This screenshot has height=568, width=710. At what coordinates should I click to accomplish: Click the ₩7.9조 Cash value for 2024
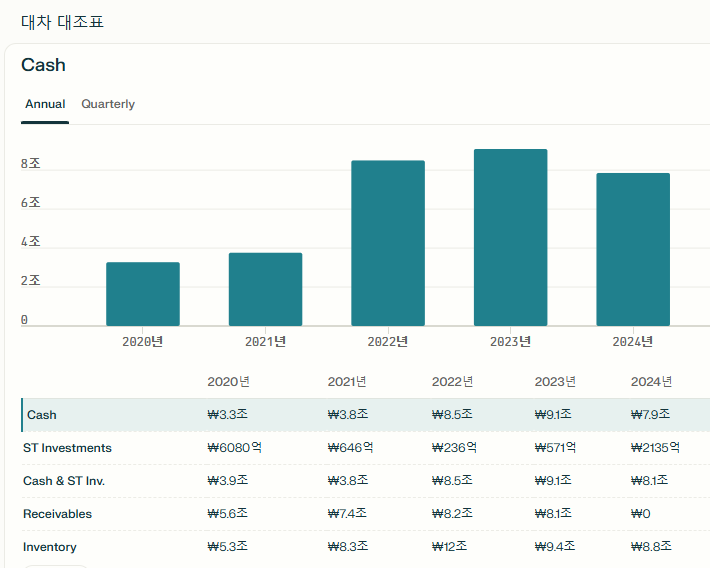650,415
